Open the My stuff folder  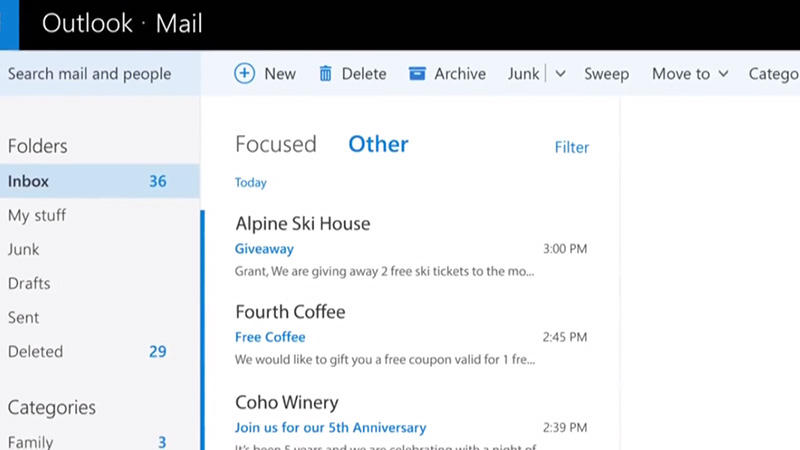(37, 215)
